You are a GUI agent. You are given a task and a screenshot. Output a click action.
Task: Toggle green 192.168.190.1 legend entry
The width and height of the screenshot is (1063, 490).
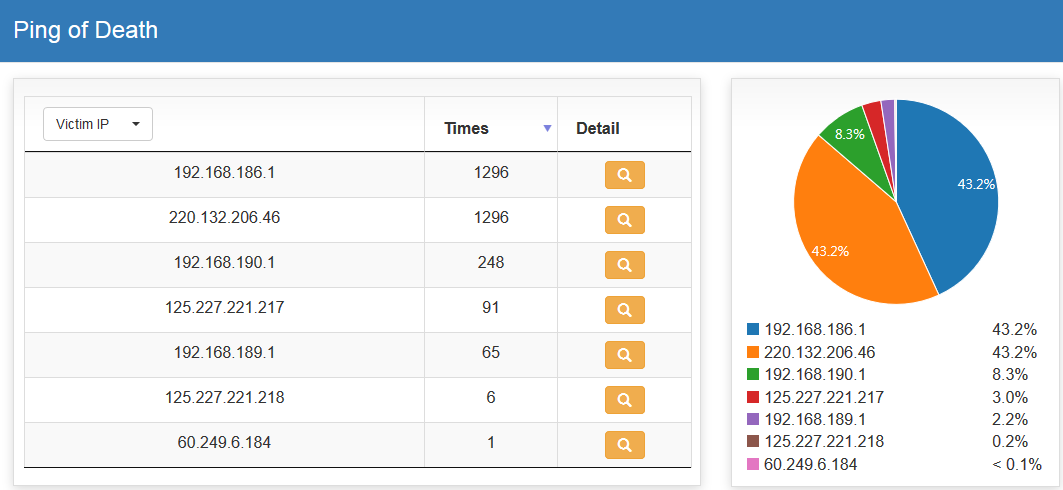click(814, 374)
